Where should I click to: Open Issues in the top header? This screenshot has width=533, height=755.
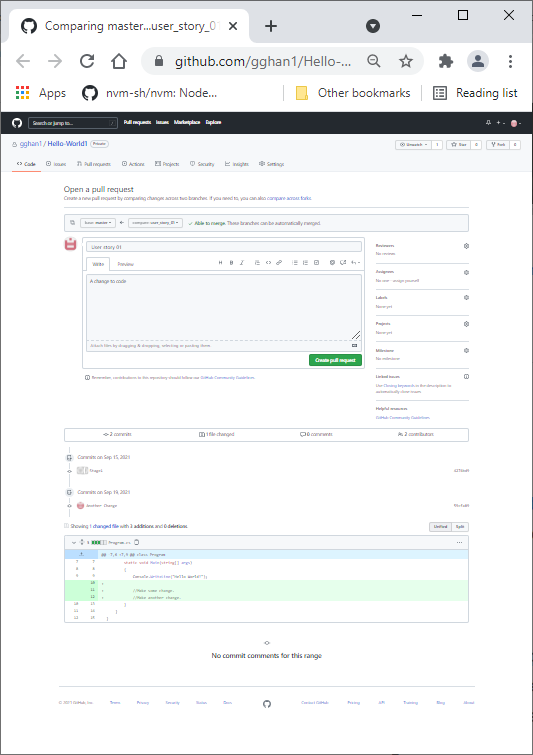162,122
